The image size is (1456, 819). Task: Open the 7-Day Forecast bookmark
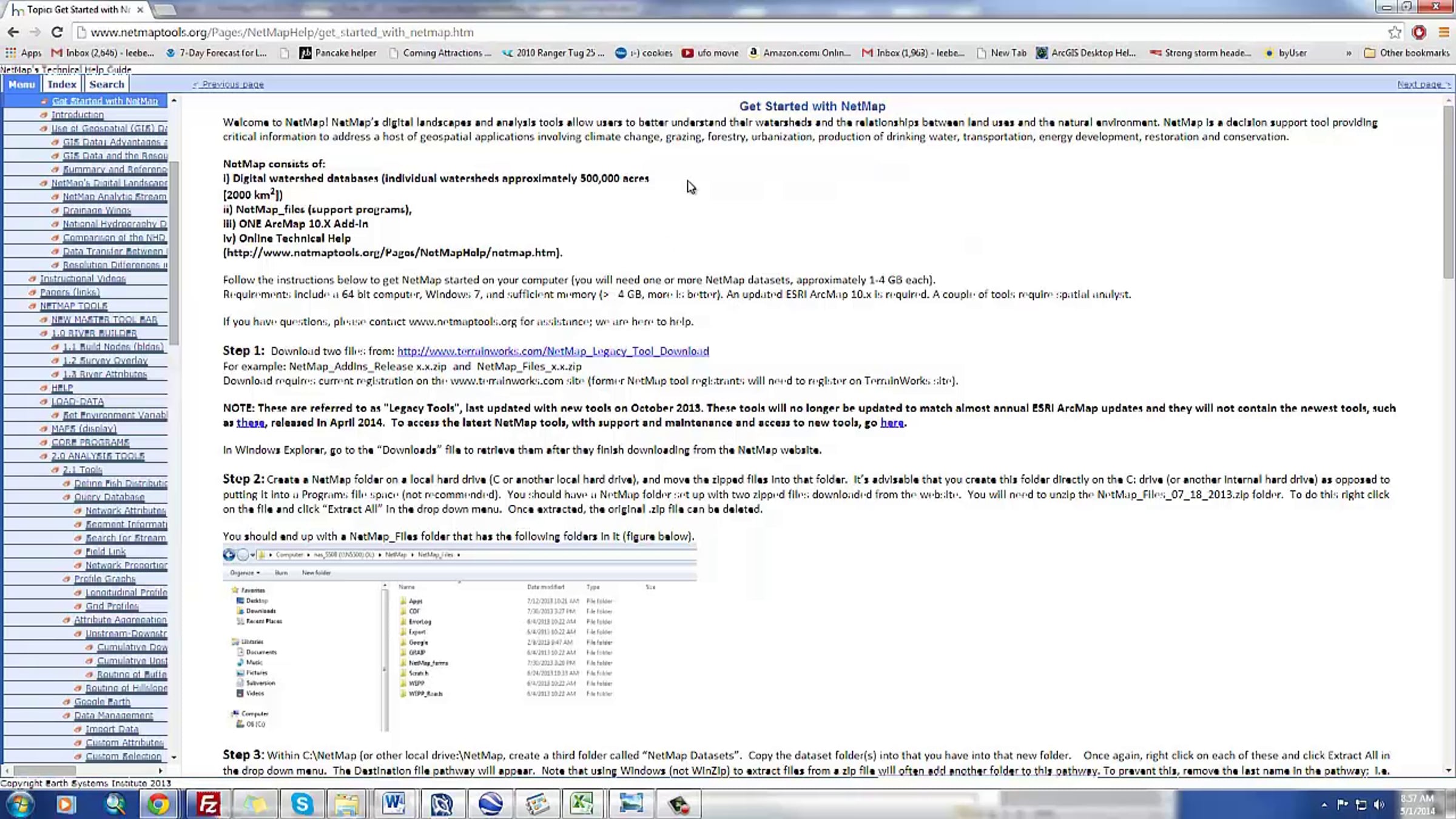pyautogui.click(x=217, y=53)
